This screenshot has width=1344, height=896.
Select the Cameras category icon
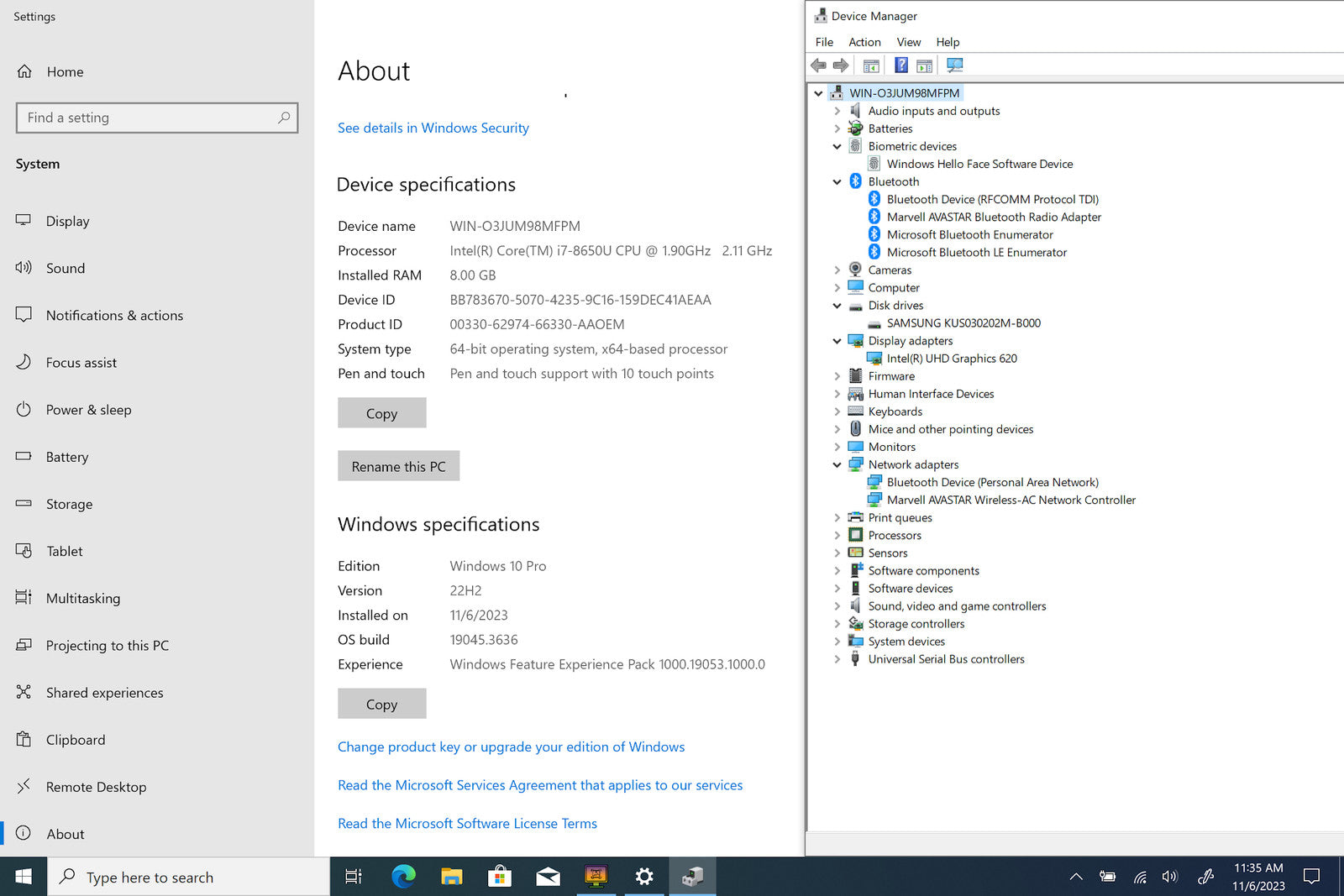855,270
